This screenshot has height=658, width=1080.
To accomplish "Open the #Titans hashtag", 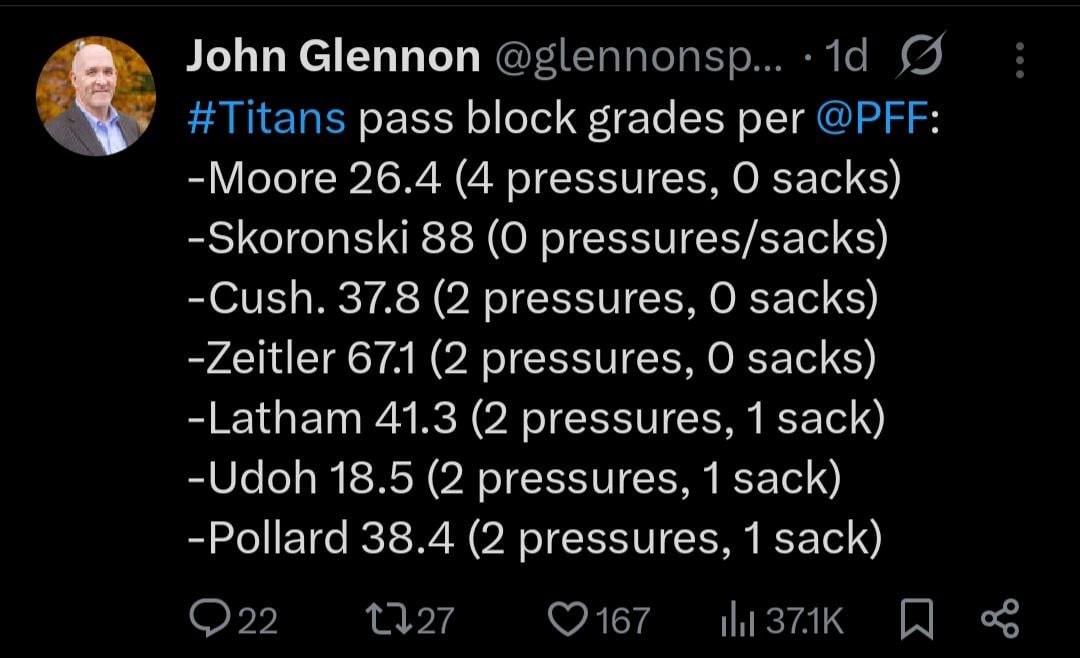I will [266, 119].
